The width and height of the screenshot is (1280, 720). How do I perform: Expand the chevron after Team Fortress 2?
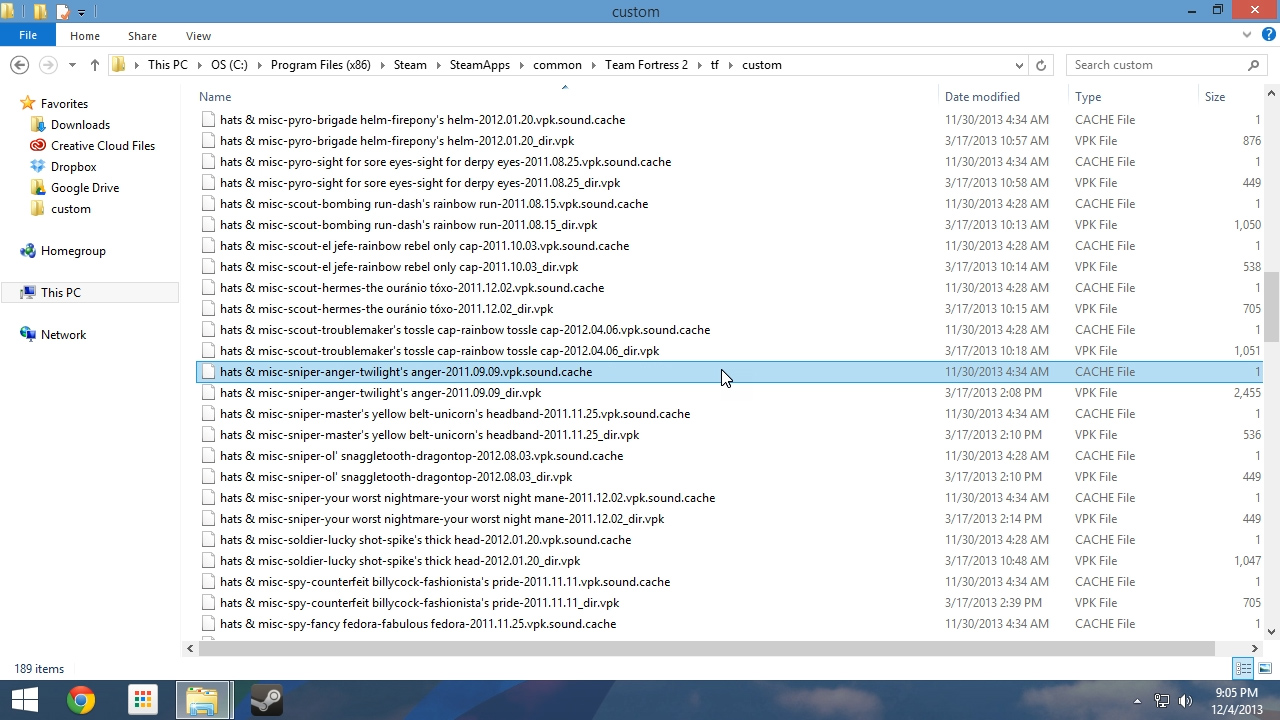click(700, 65)
